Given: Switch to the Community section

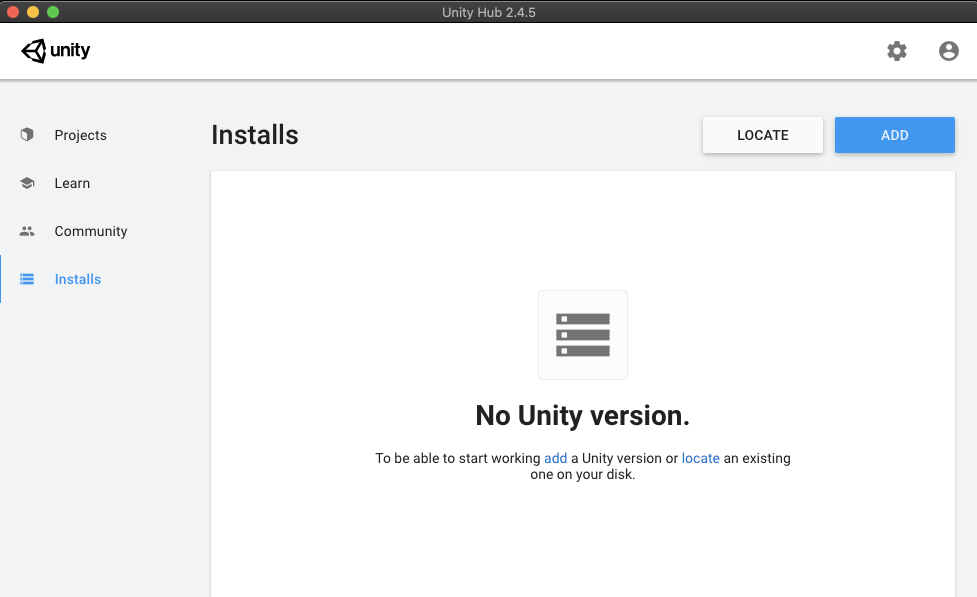Looking at the screenshot, I should (x=91, y=231).
